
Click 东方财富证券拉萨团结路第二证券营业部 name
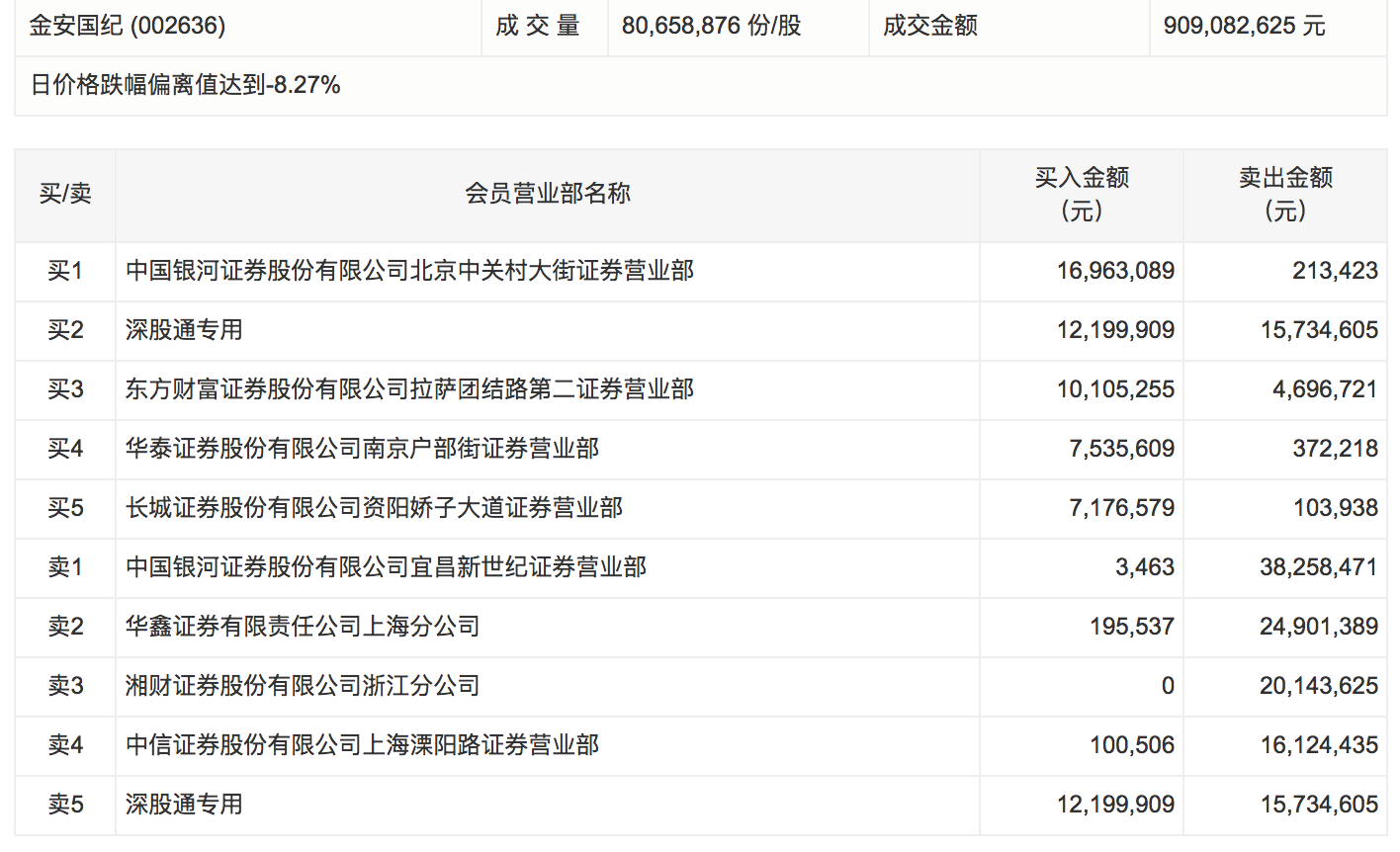point(410,389)
